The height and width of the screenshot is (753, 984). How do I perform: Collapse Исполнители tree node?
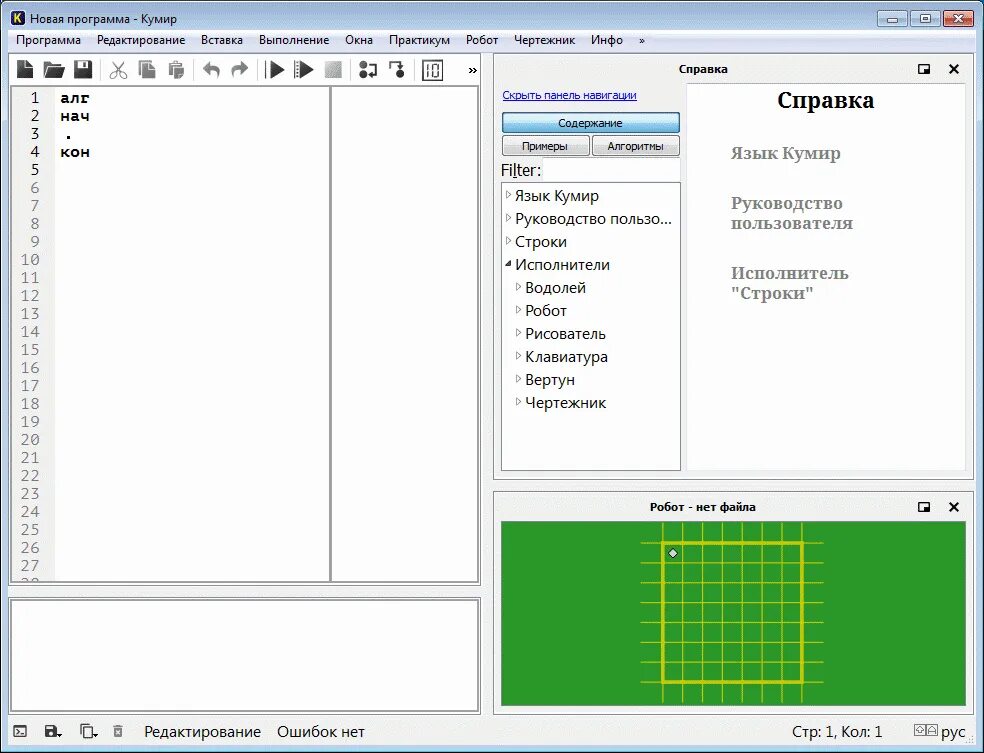point(508,264)
